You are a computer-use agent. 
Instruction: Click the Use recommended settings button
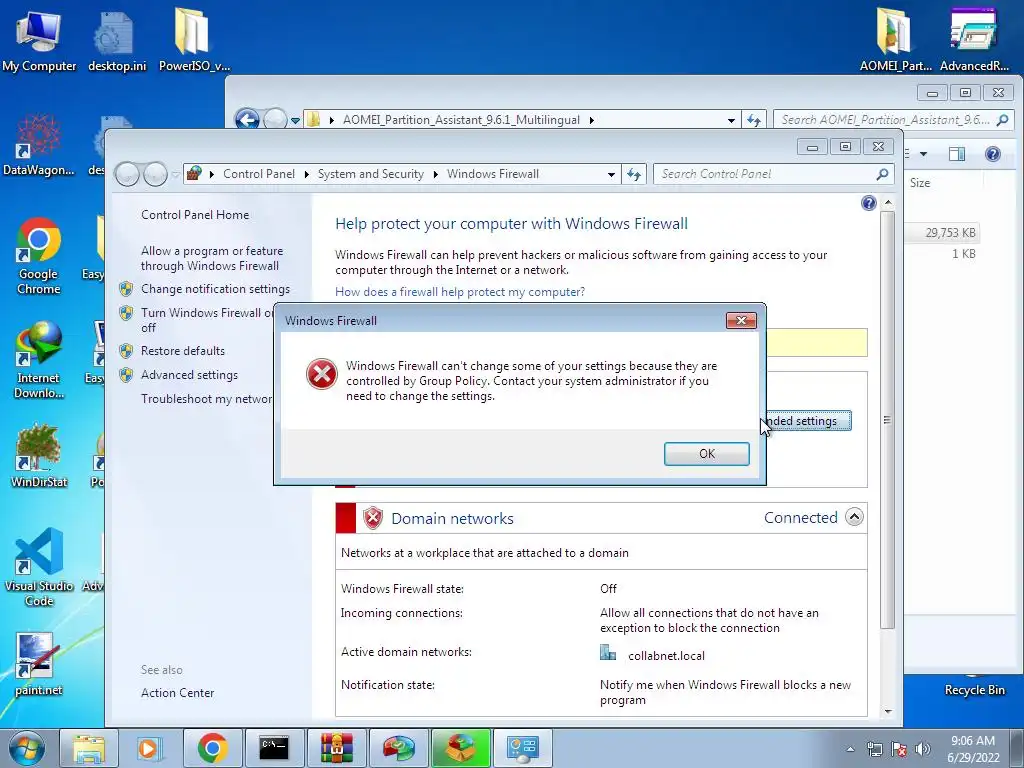(x=808, y=421)
